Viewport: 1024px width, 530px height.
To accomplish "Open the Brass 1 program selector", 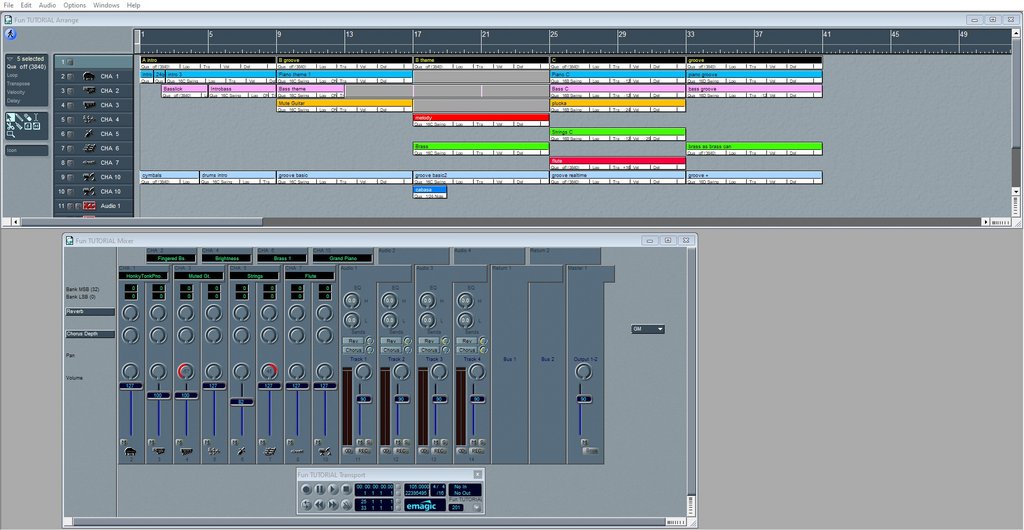I will pyautogui.click(x=281, y=258).
